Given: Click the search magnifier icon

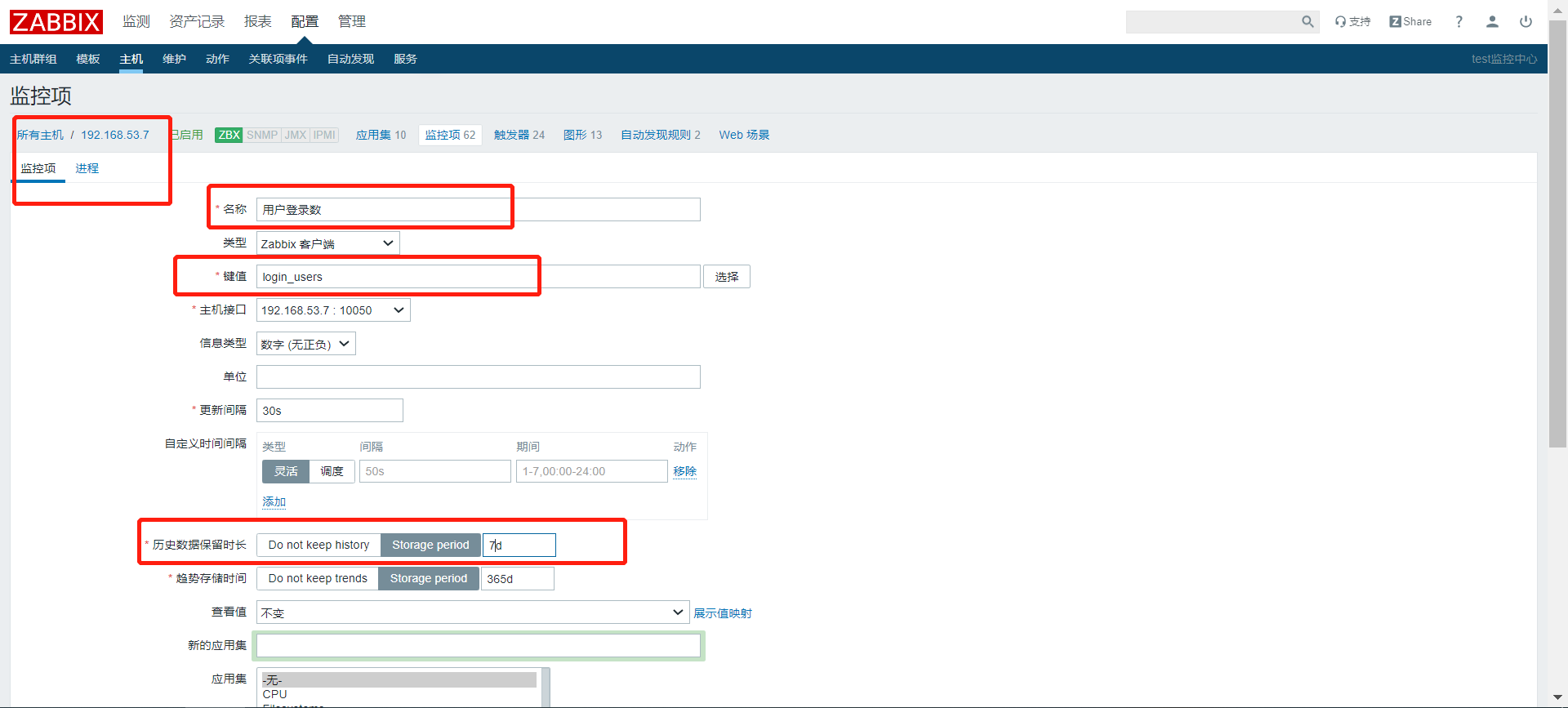Looking at the screenshot, I should point(1307,22).
